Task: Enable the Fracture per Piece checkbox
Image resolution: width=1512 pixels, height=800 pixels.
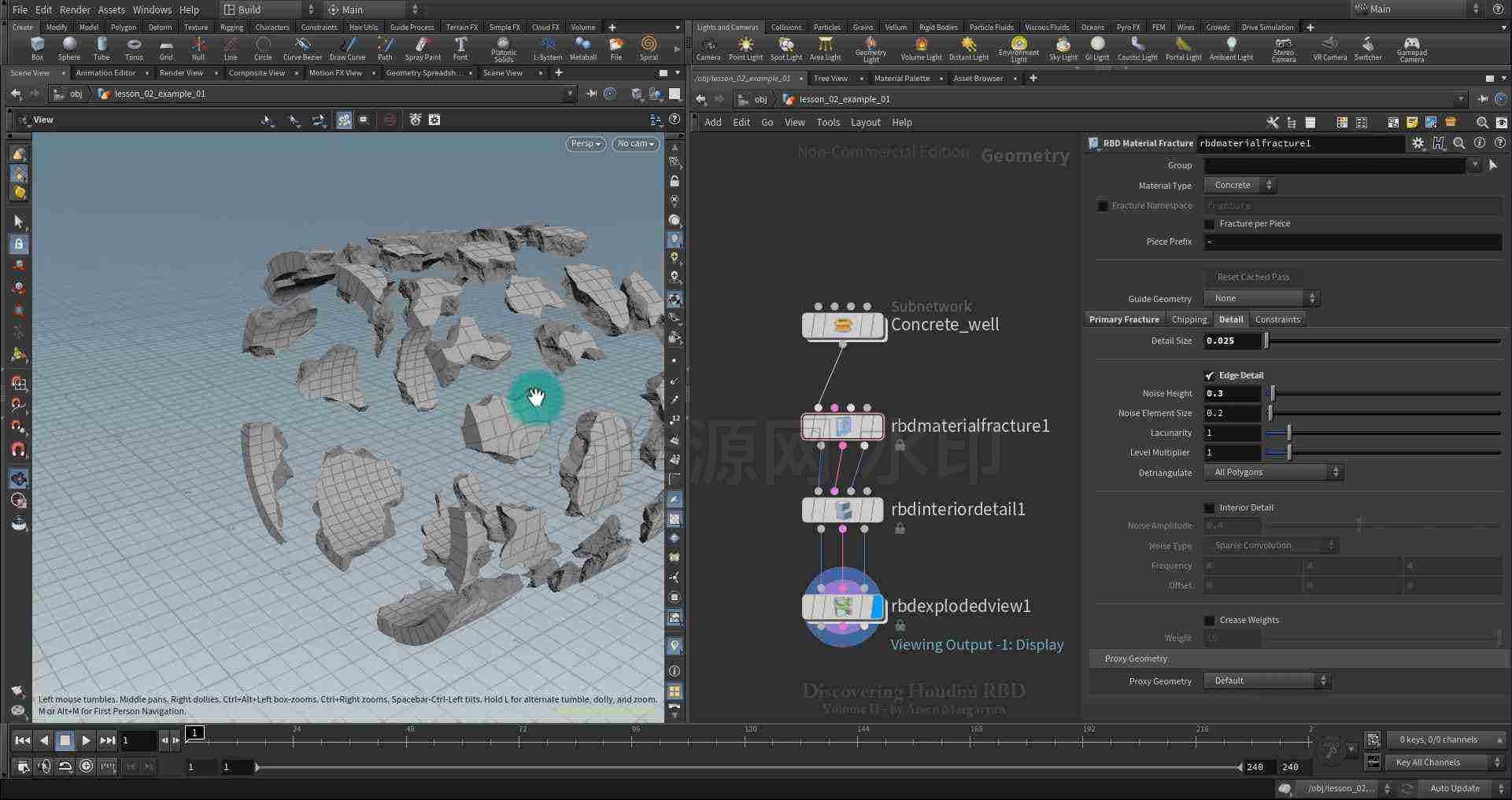Action: (x=1210, y=223)
